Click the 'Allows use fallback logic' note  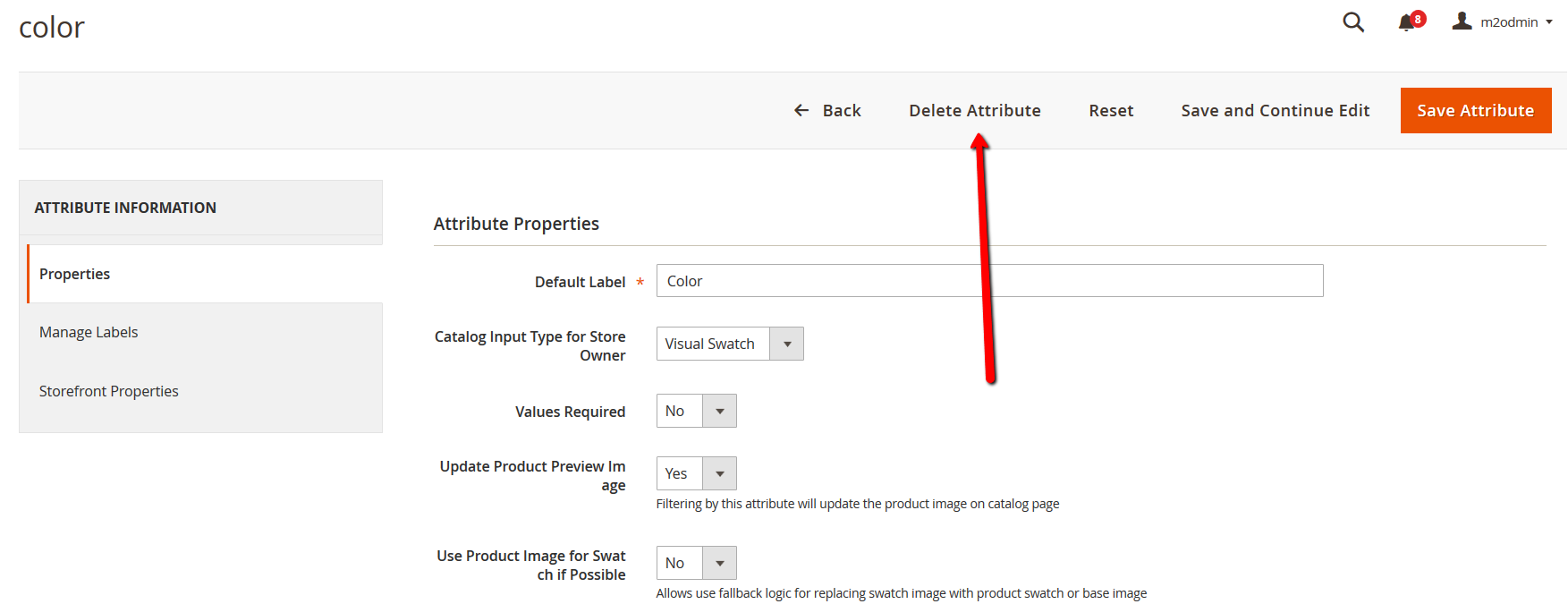[x=902, y=593]
